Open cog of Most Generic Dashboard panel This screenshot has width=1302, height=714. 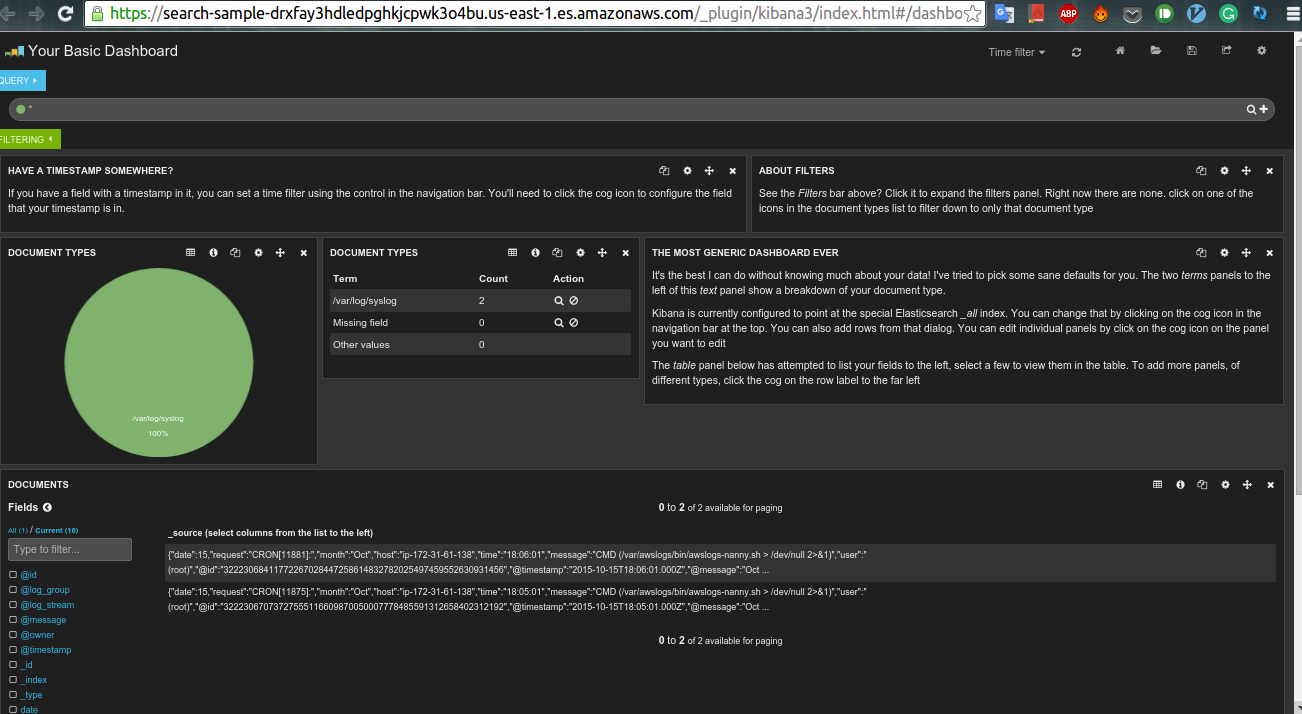[1224, 253]
